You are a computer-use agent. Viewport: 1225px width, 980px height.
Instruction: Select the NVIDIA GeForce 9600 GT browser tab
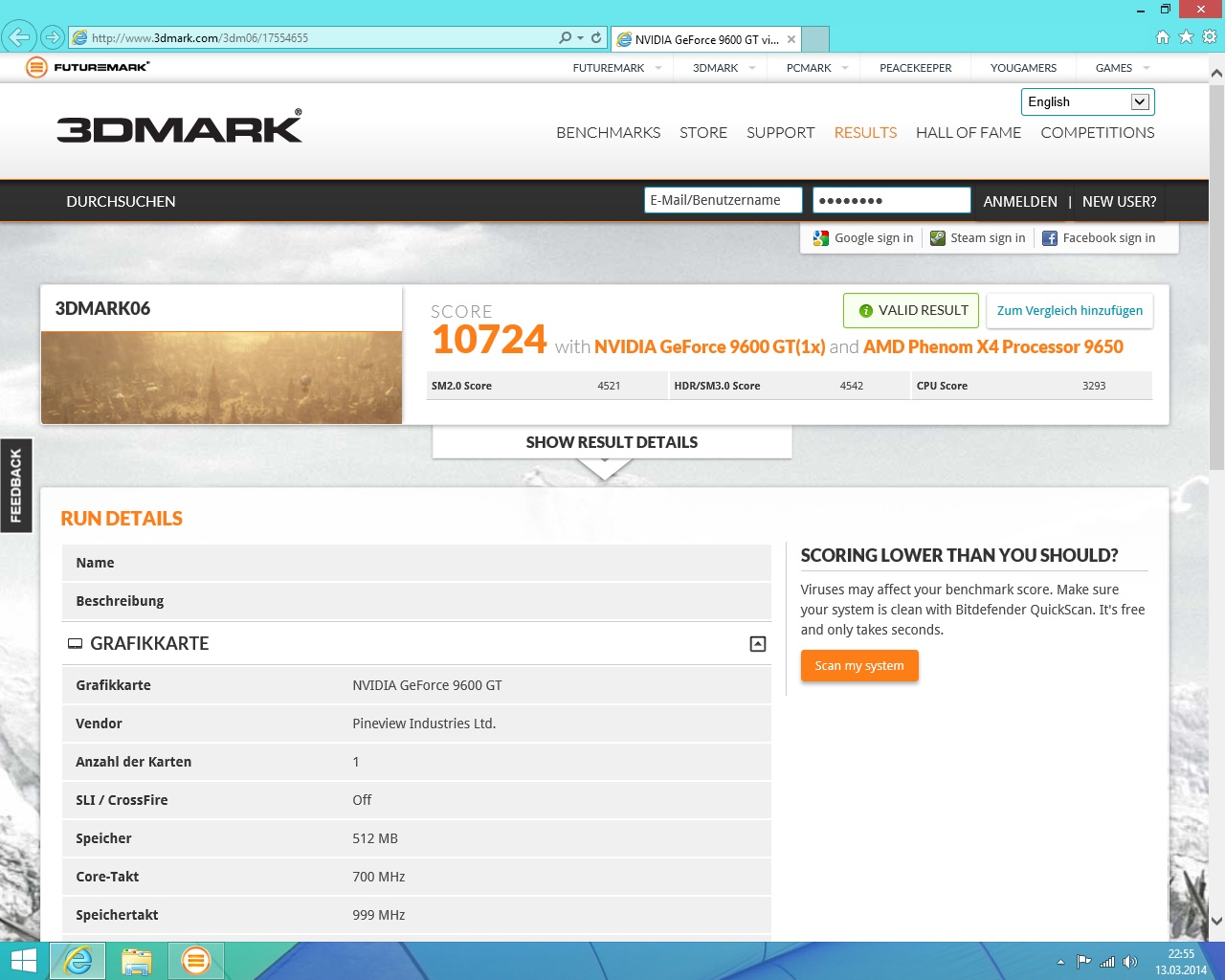pyautogui.click(x=705, y=39)
